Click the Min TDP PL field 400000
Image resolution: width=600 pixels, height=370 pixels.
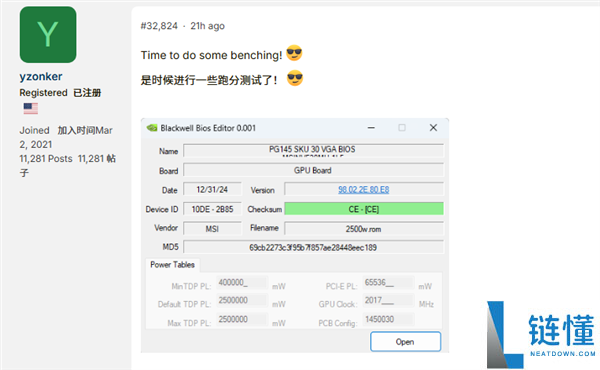(242, 282)
